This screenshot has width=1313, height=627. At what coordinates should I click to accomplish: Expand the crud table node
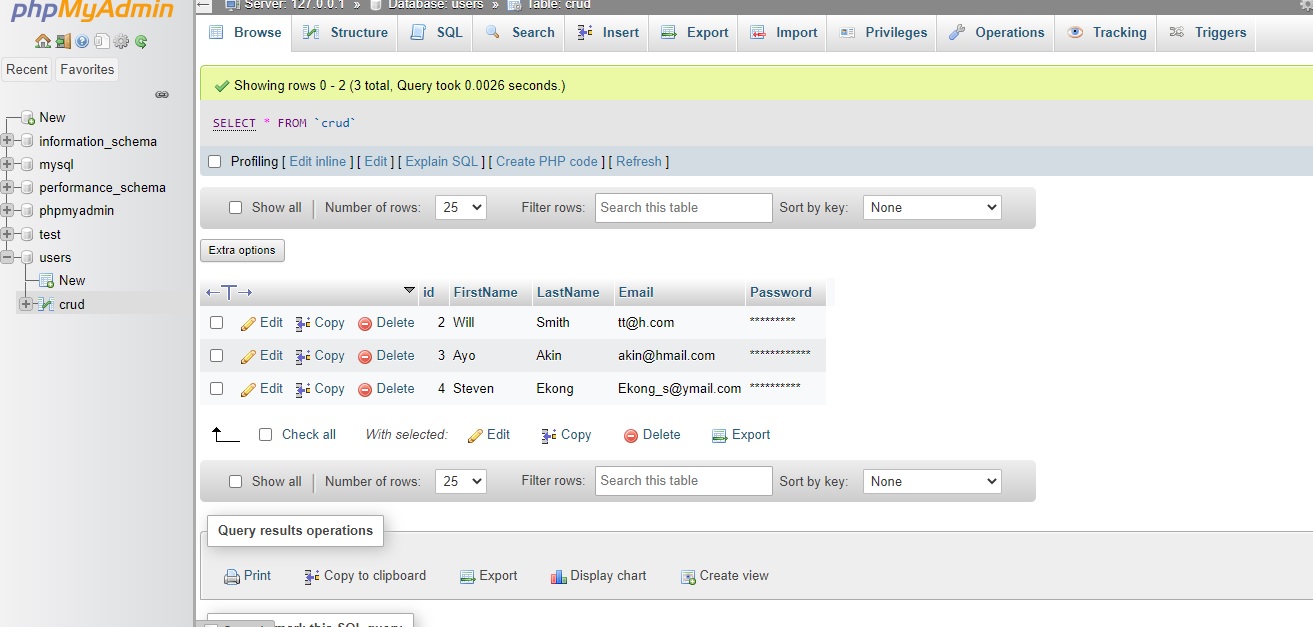[x=26, y=304]
